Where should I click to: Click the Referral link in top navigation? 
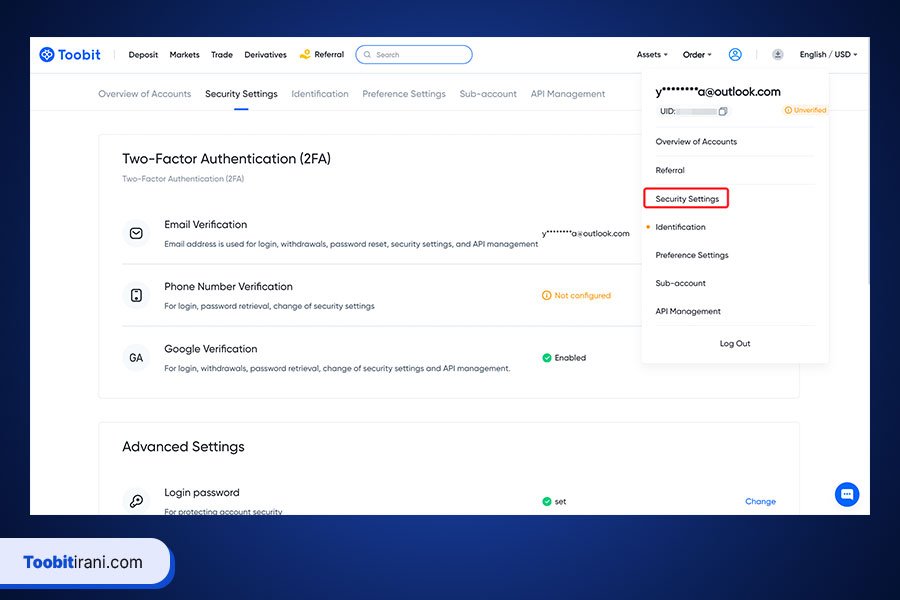tap(322, 55)
